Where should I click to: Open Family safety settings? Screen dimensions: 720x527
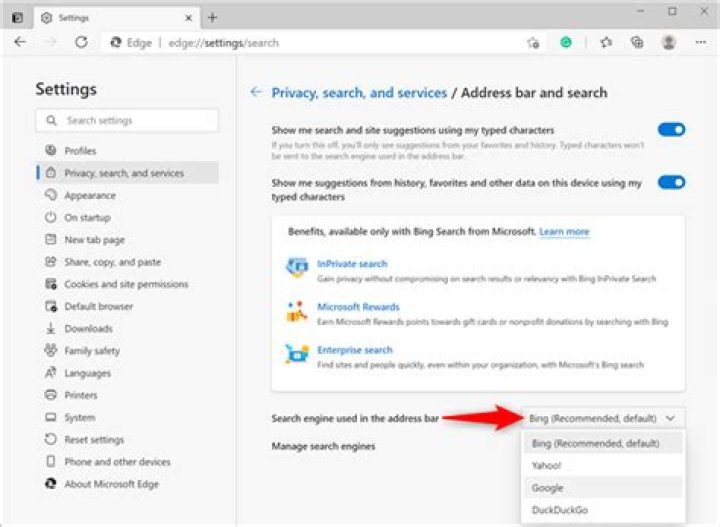[x=127, y=350]
